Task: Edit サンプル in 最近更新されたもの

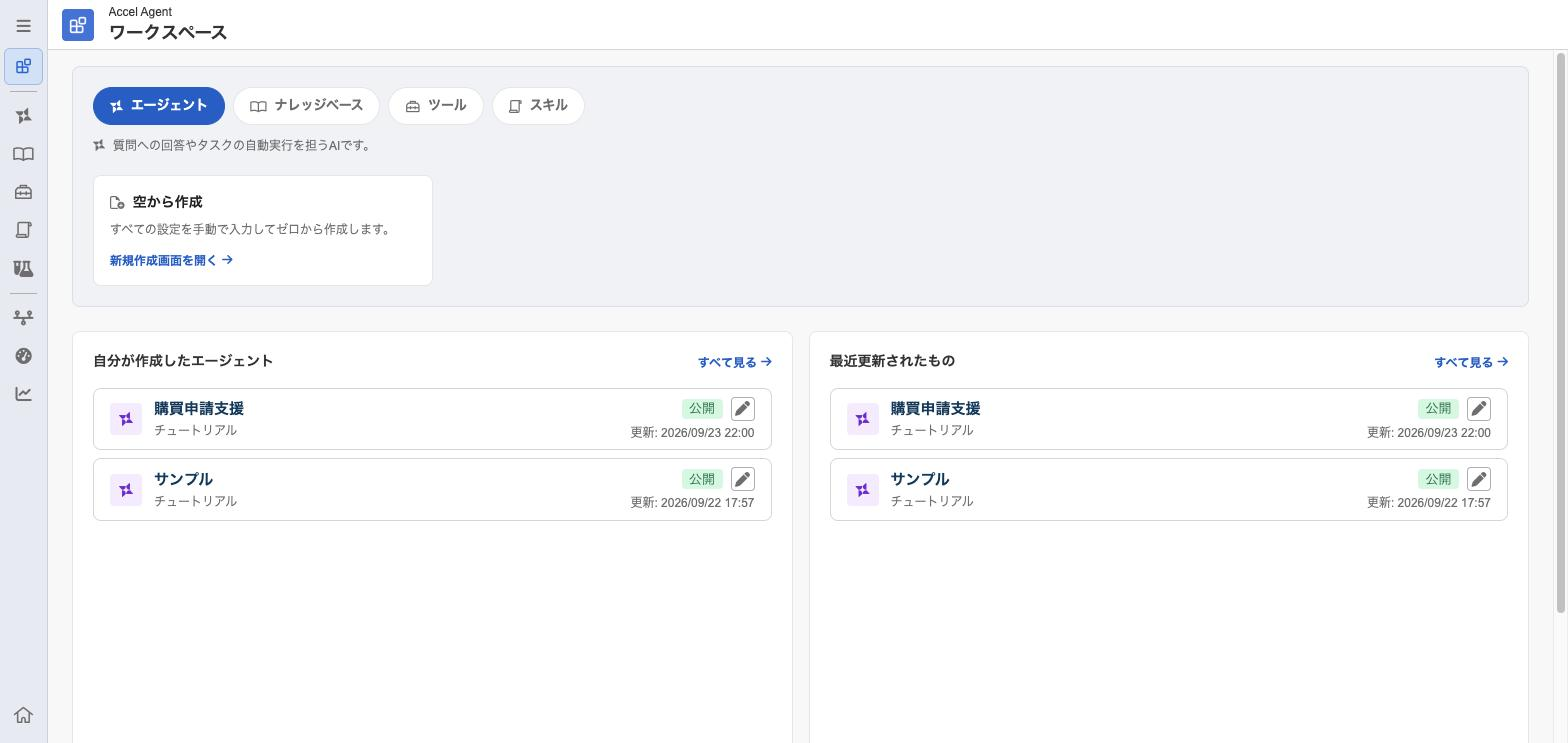Action: coord(1479,479)
